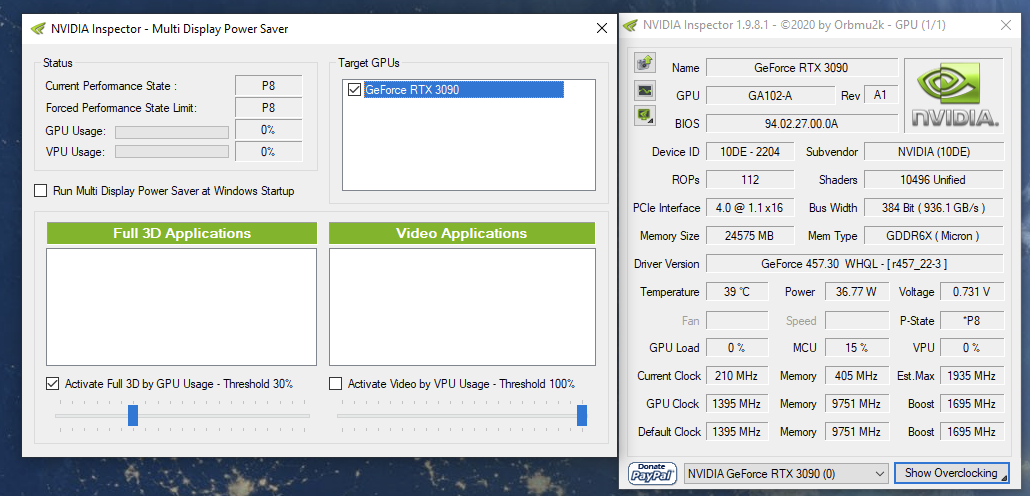Click the GPU Usage progress bar
This screenshot has width=1030, height=496.
point(172,132)
